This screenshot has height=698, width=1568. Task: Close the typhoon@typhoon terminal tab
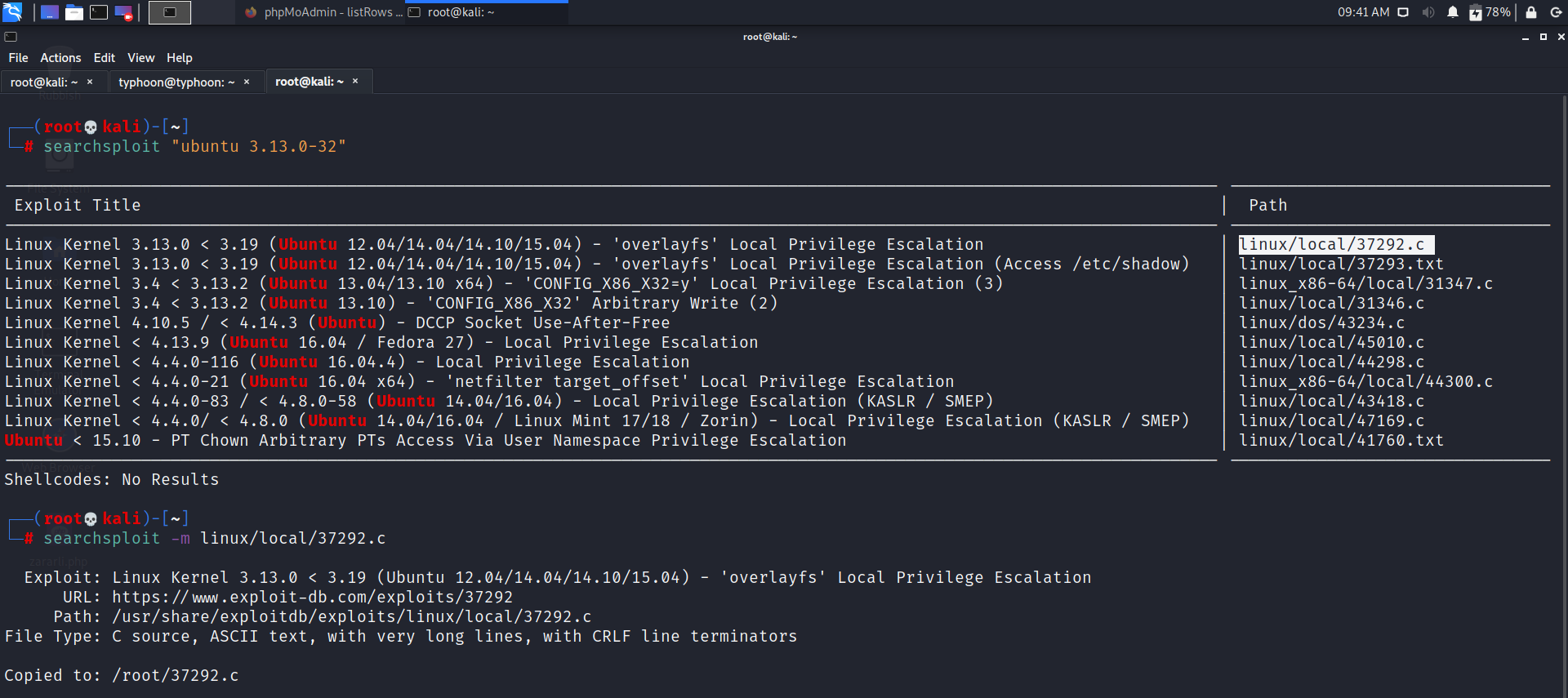(247, 82)
